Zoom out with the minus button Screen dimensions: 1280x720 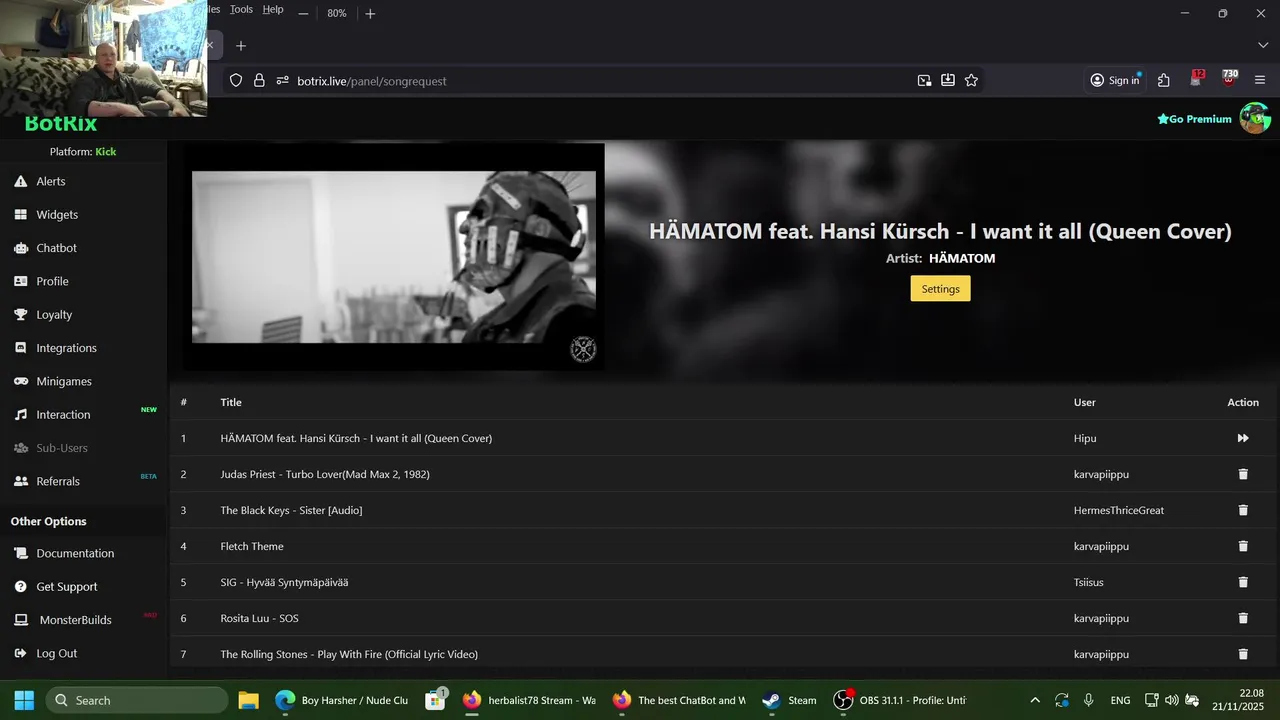pyautogui.click(x=303, y=13)
